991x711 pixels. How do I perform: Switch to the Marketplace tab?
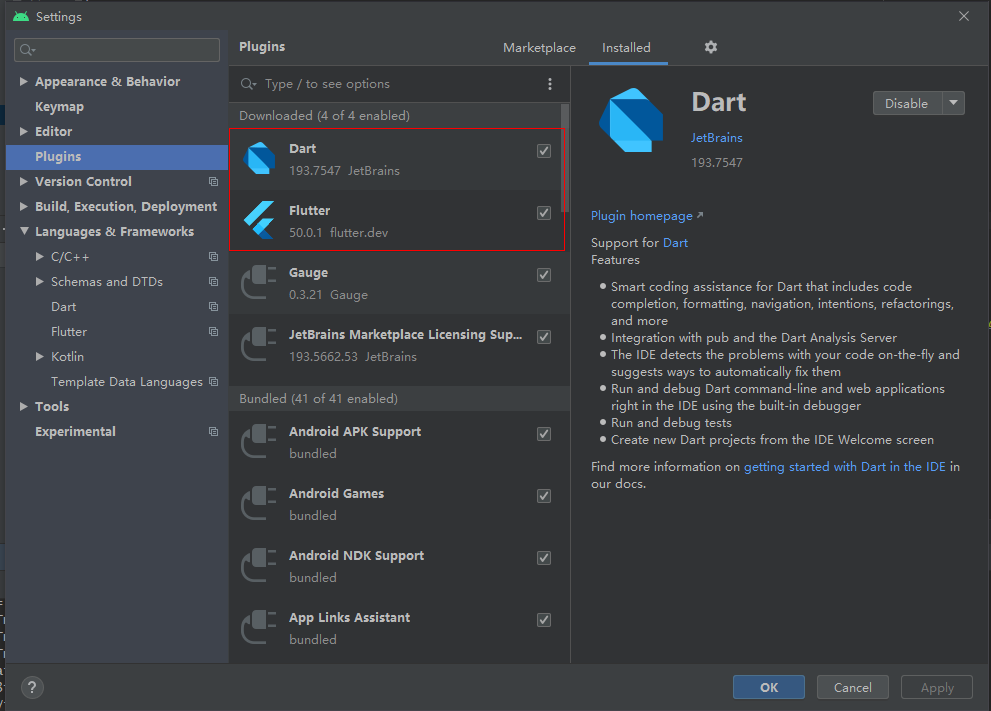(539, 48)
